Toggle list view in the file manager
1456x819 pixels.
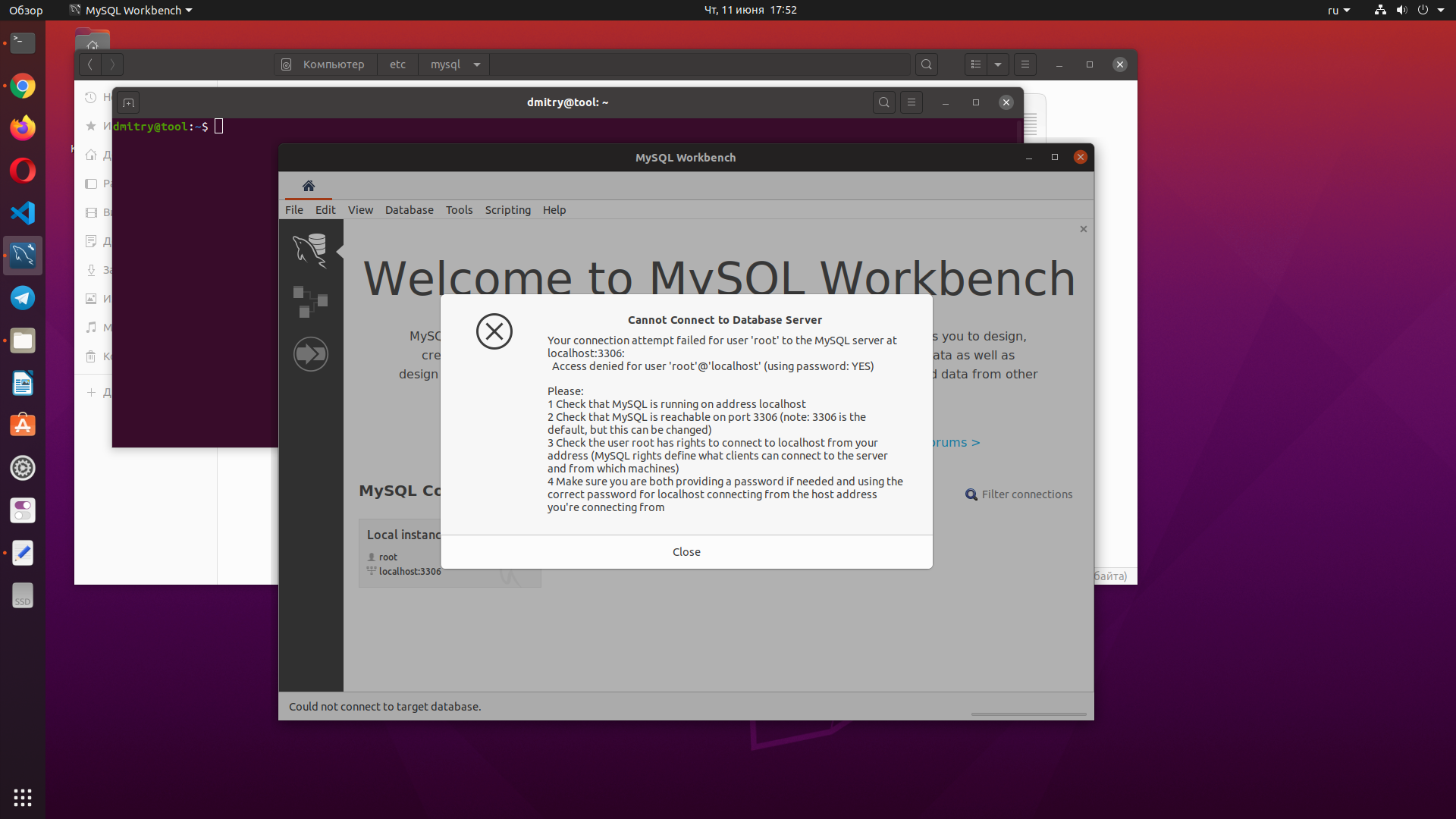976,64
